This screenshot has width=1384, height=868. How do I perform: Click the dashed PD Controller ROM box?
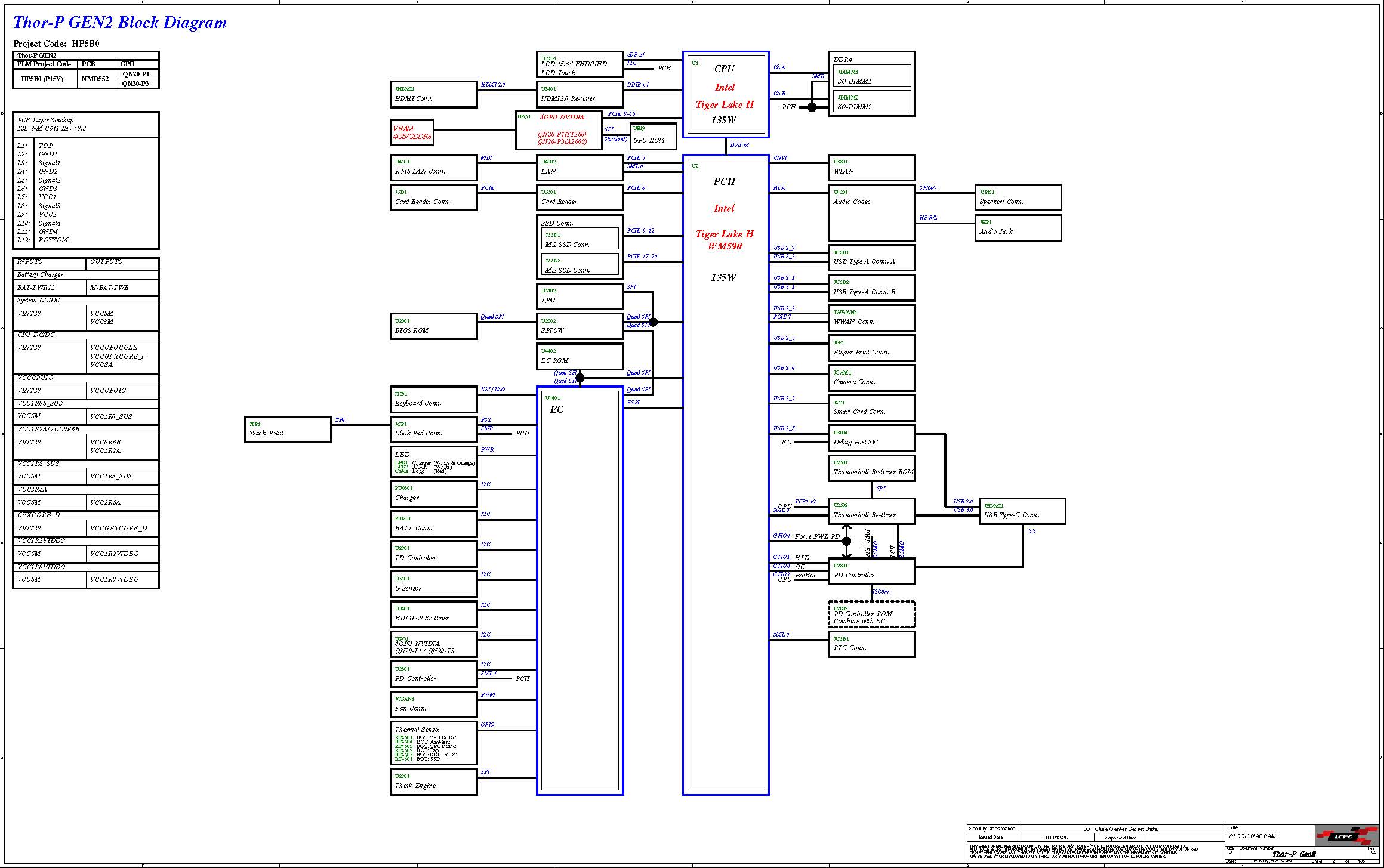pyautogui.click(x=871, y=614)
